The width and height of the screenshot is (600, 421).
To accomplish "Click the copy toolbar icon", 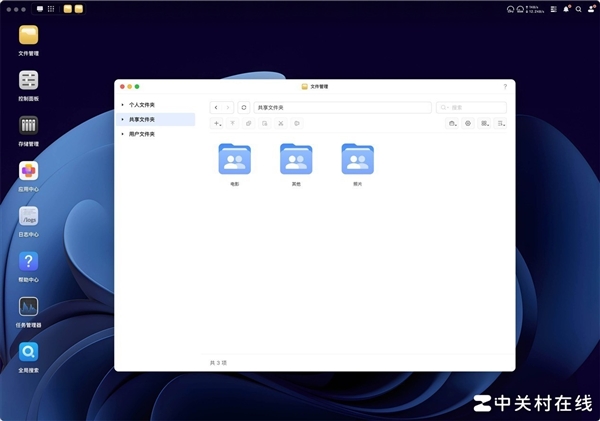I will [249, 123].
